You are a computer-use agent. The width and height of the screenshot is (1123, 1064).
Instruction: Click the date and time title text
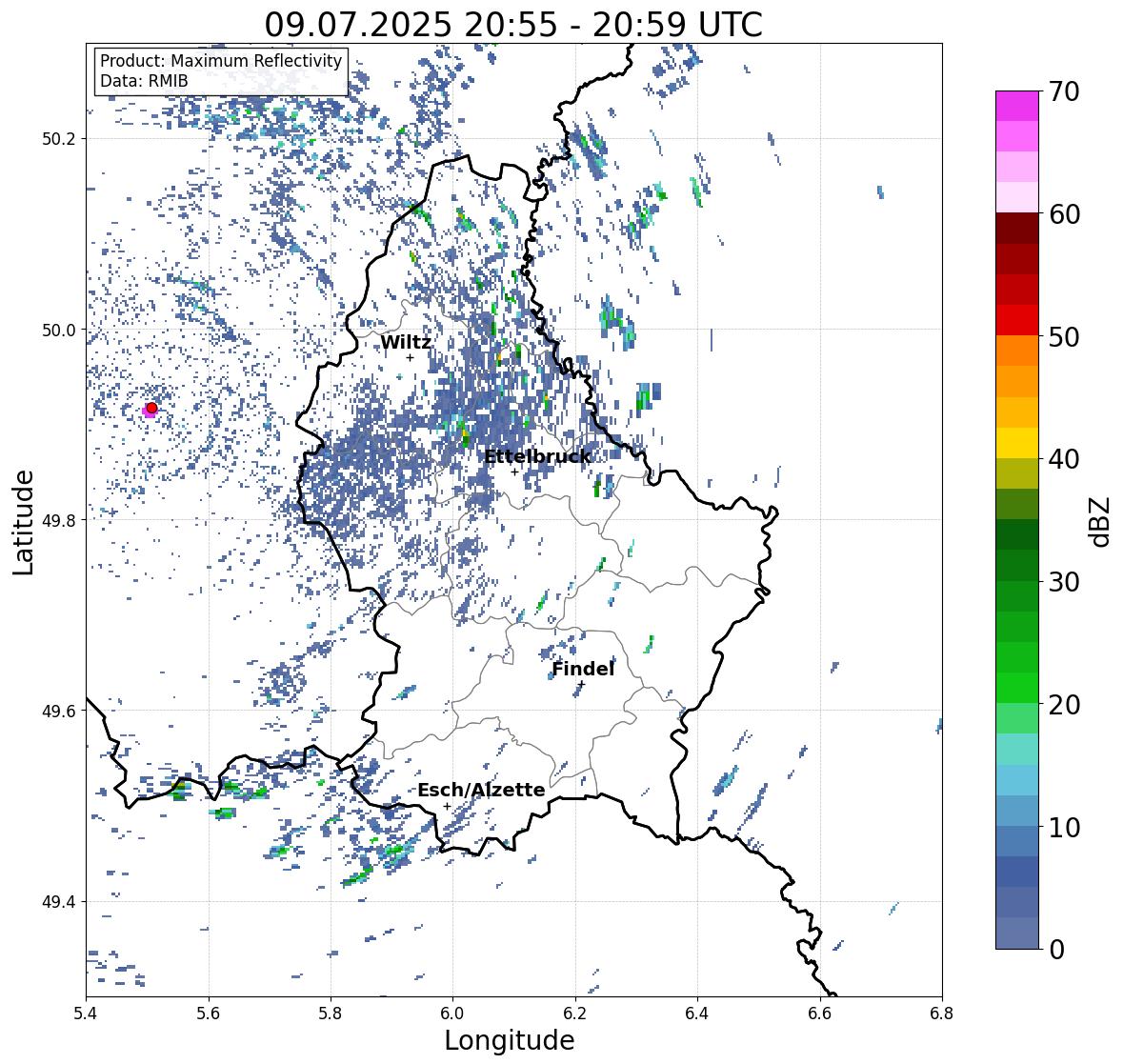coord(513,25)
